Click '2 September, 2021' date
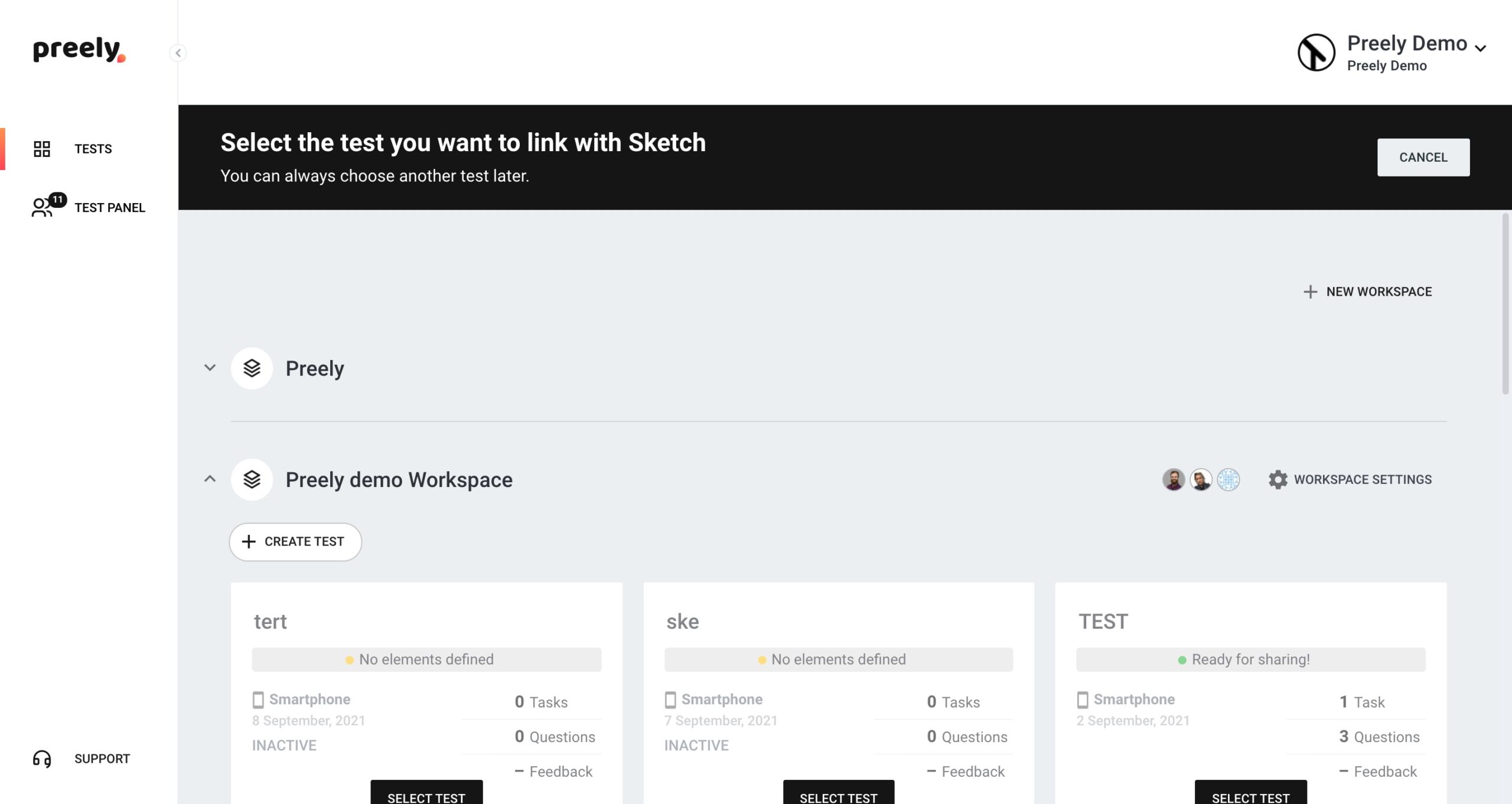 click(1133, 721)
